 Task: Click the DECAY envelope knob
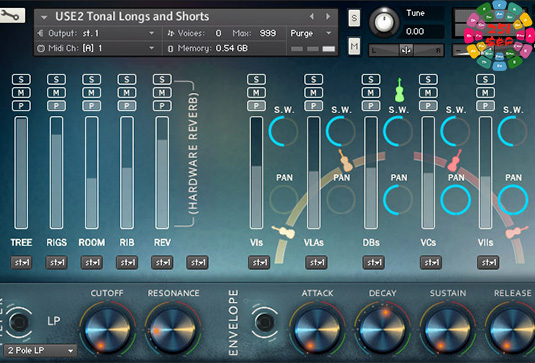[382, 330]
